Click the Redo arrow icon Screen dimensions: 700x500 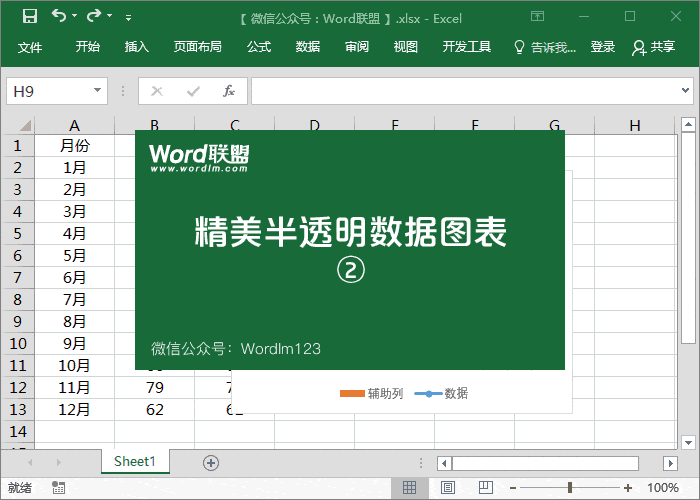click(94, 16)
